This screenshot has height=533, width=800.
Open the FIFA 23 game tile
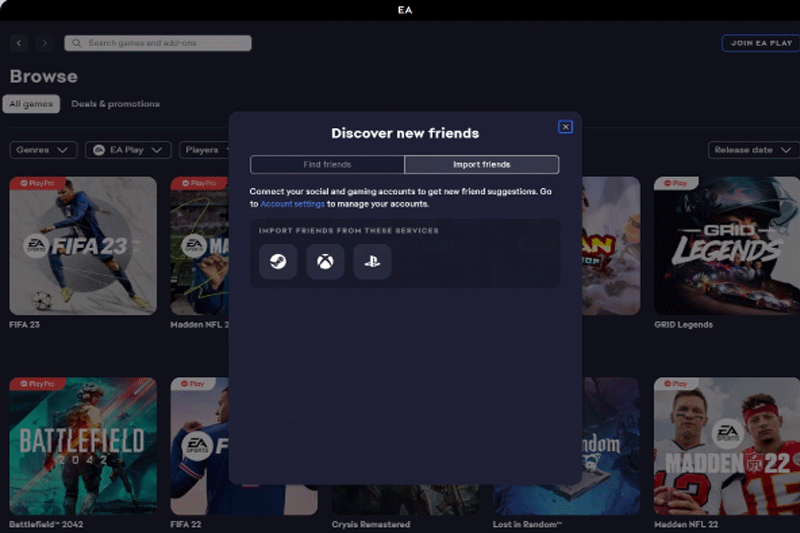pyautogui.click(x=83, y=246)
